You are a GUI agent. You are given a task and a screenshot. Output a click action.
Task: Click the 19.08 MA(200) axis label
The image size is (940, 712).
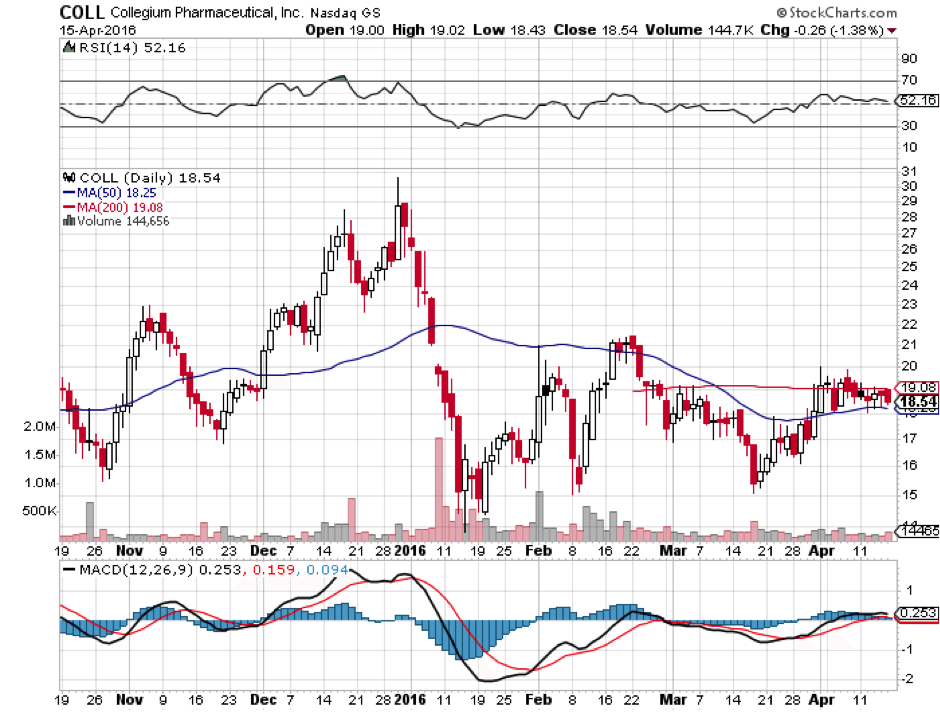(x=917, y=387)
